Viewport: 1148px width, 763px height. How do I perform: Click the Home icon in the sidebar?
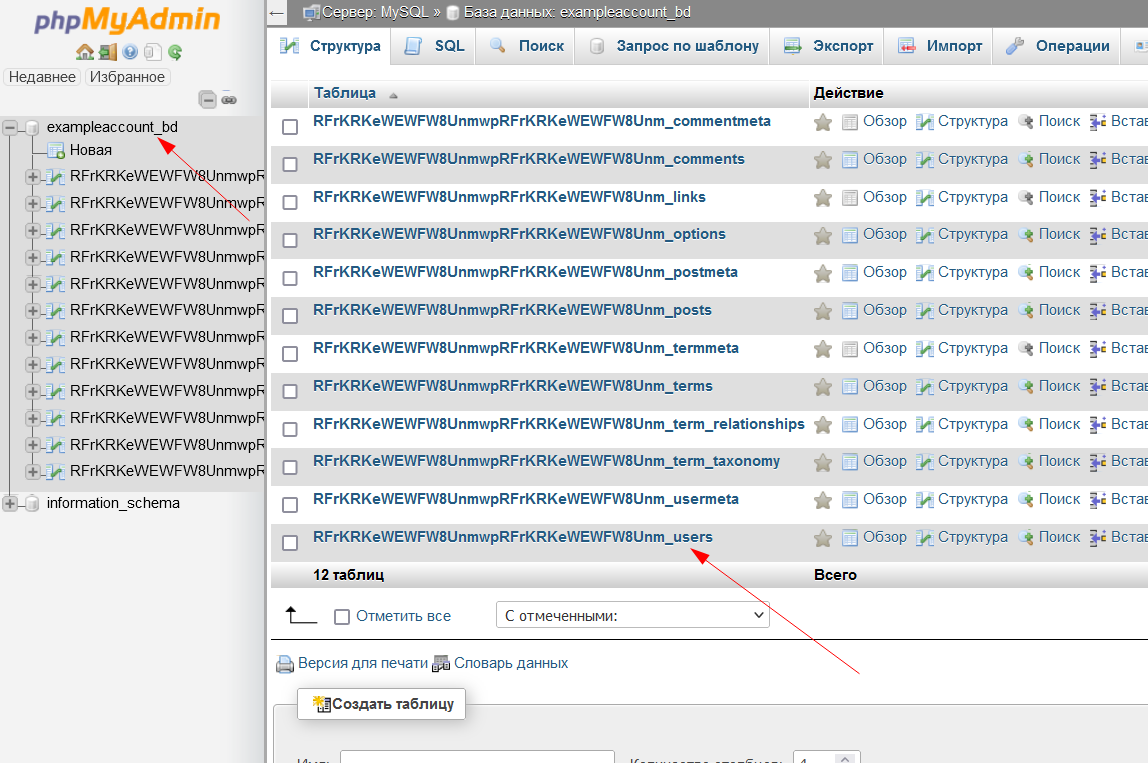coord(85,52)
